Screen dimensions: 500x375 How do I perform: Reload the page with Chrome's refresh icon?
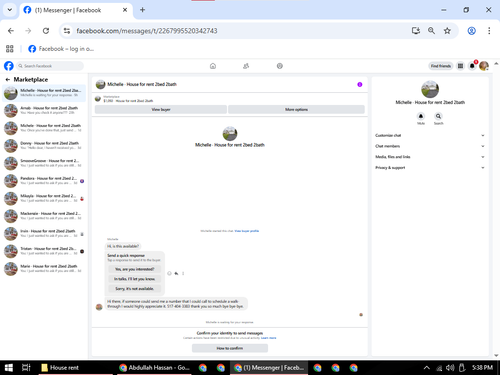46,31
